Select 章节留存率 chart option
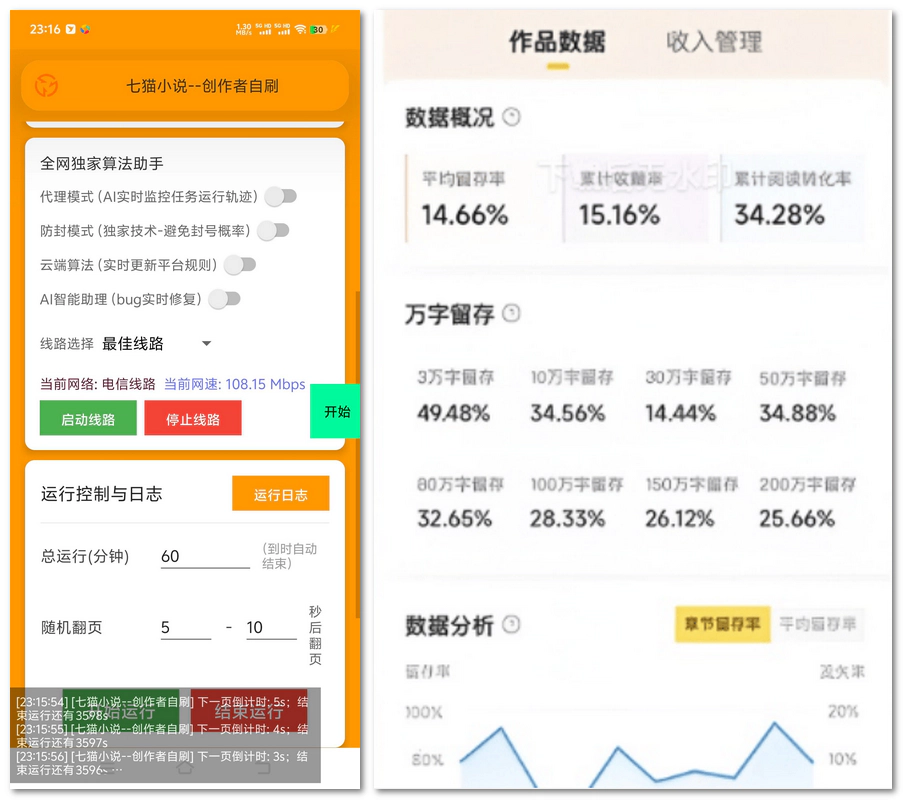This screenshot has width=903, height=800. click(x=722, y=625)
